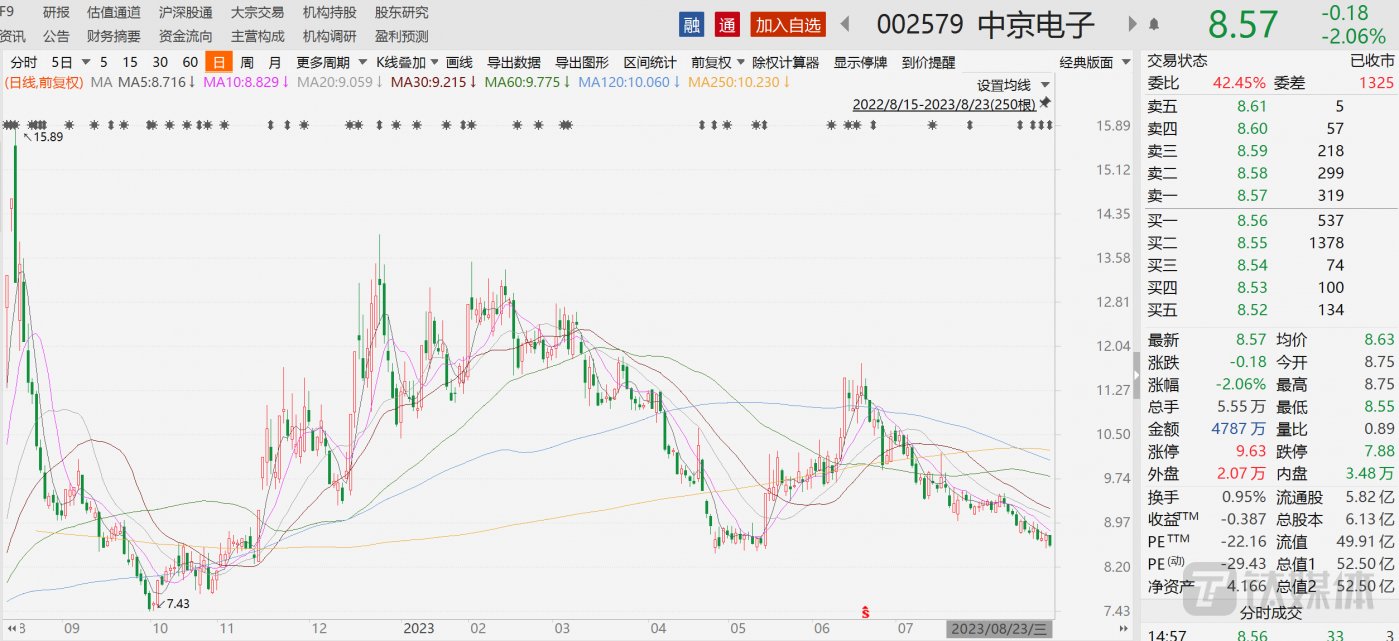Open the 估值通道 menu item
1399x641 pixels.
(114, 12)
